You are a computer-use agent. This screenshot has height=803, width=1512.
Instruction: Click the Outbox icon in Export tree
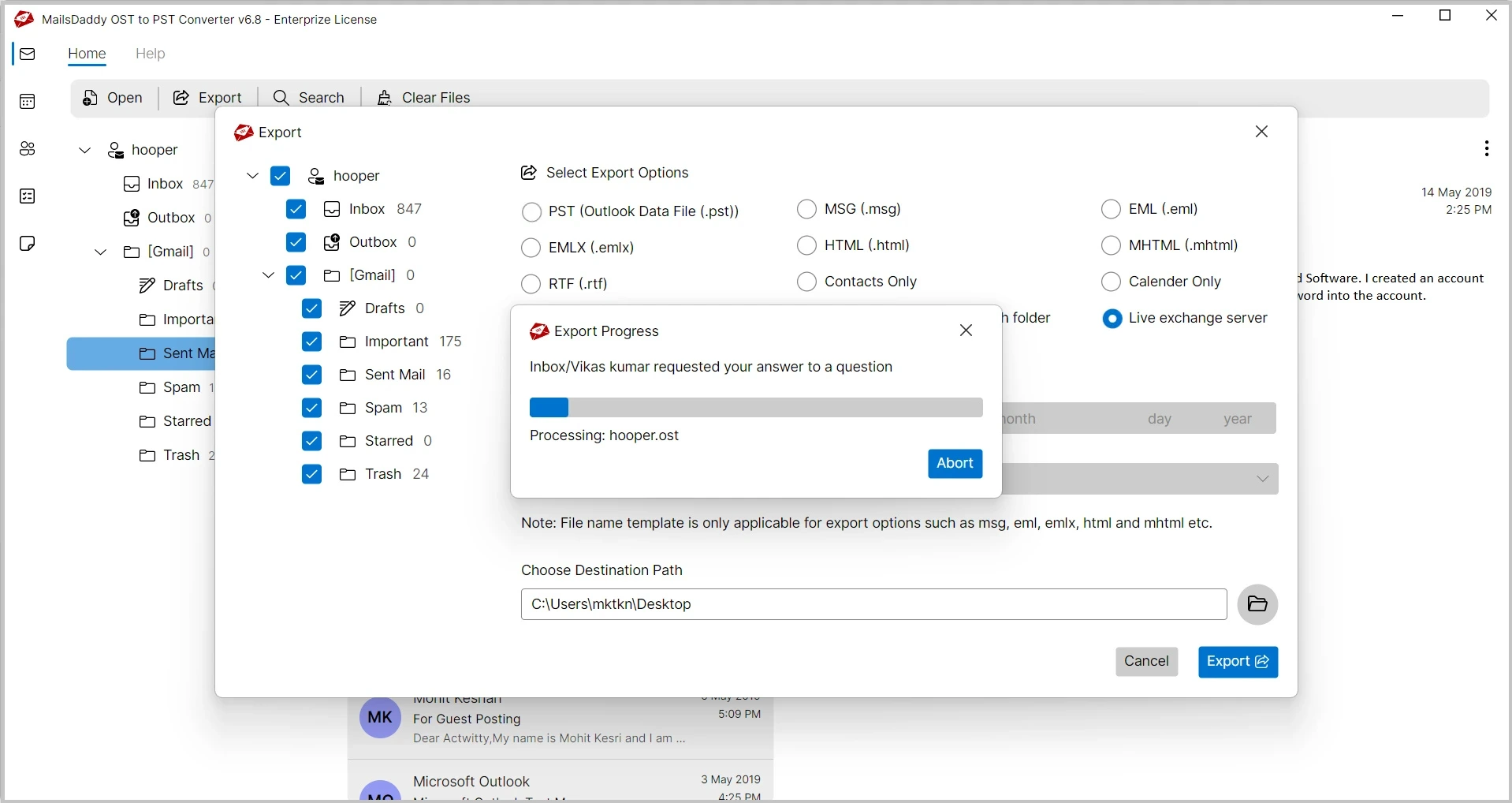[x=332, y=242]
